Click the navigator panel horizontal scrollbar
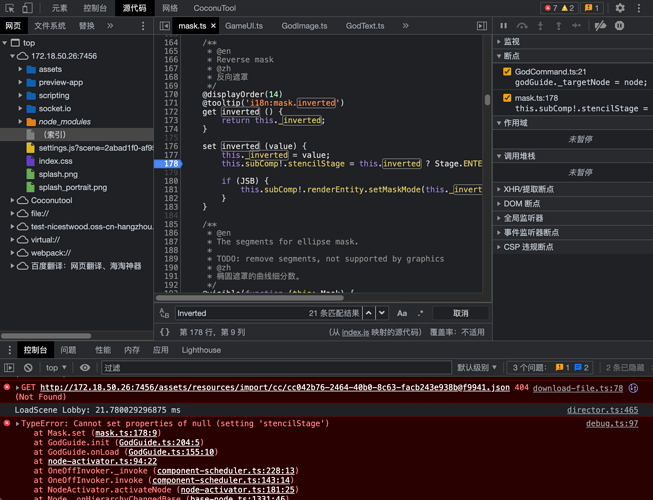The height and width of the screenshot is (500, 653). pyautogui.click(x=46, y=336)
